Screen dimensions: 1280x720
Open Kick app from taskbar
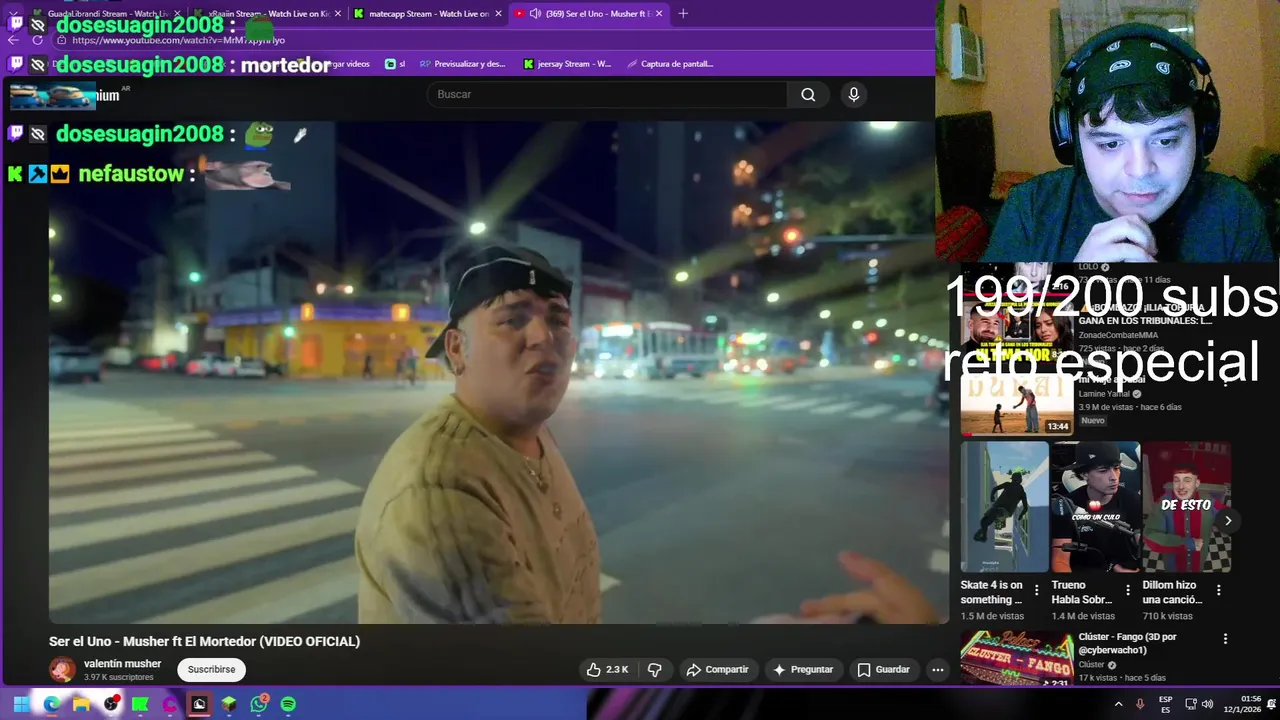[140, 704]
